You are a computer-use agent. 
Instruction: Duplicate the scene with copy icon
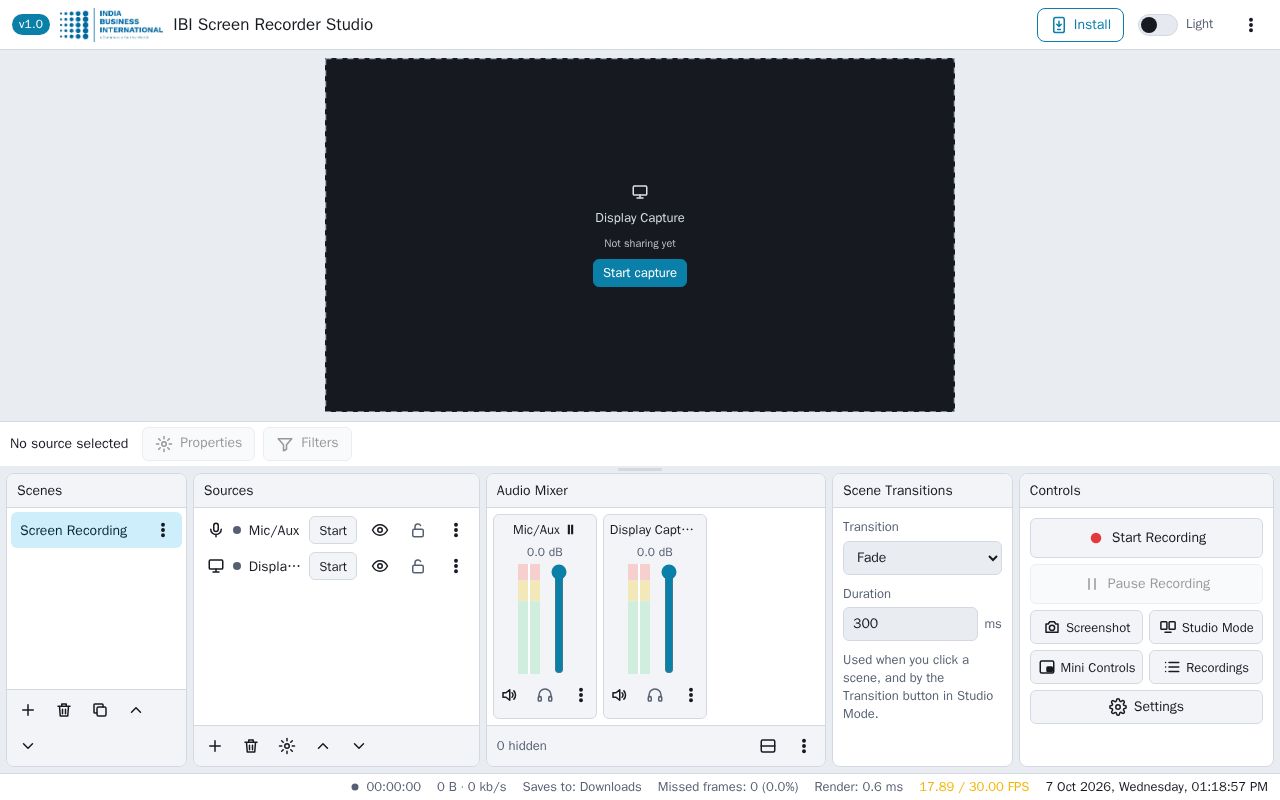[x=100, y=710]
